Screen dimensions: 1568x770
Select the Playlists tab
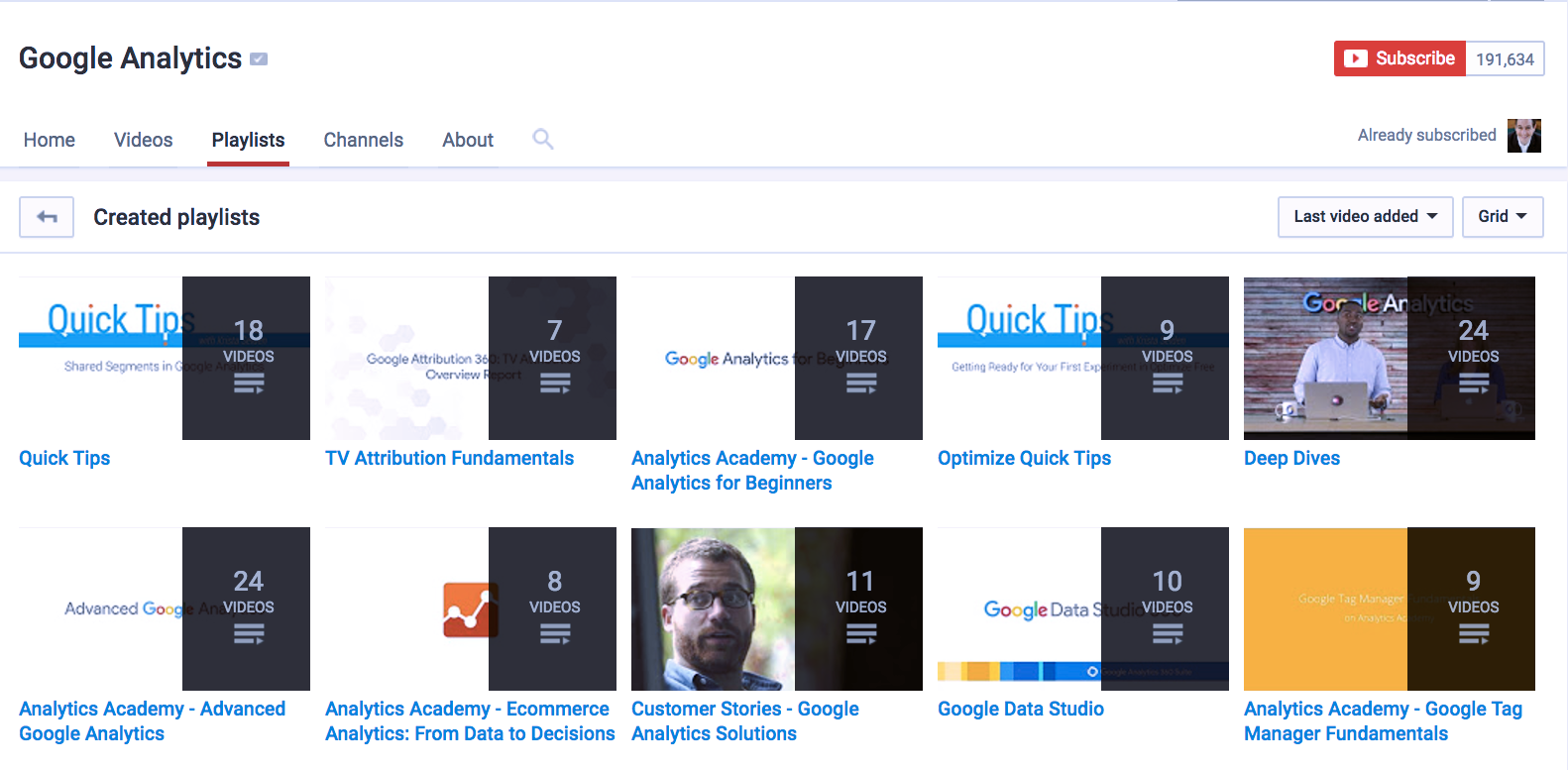point(248,140)
